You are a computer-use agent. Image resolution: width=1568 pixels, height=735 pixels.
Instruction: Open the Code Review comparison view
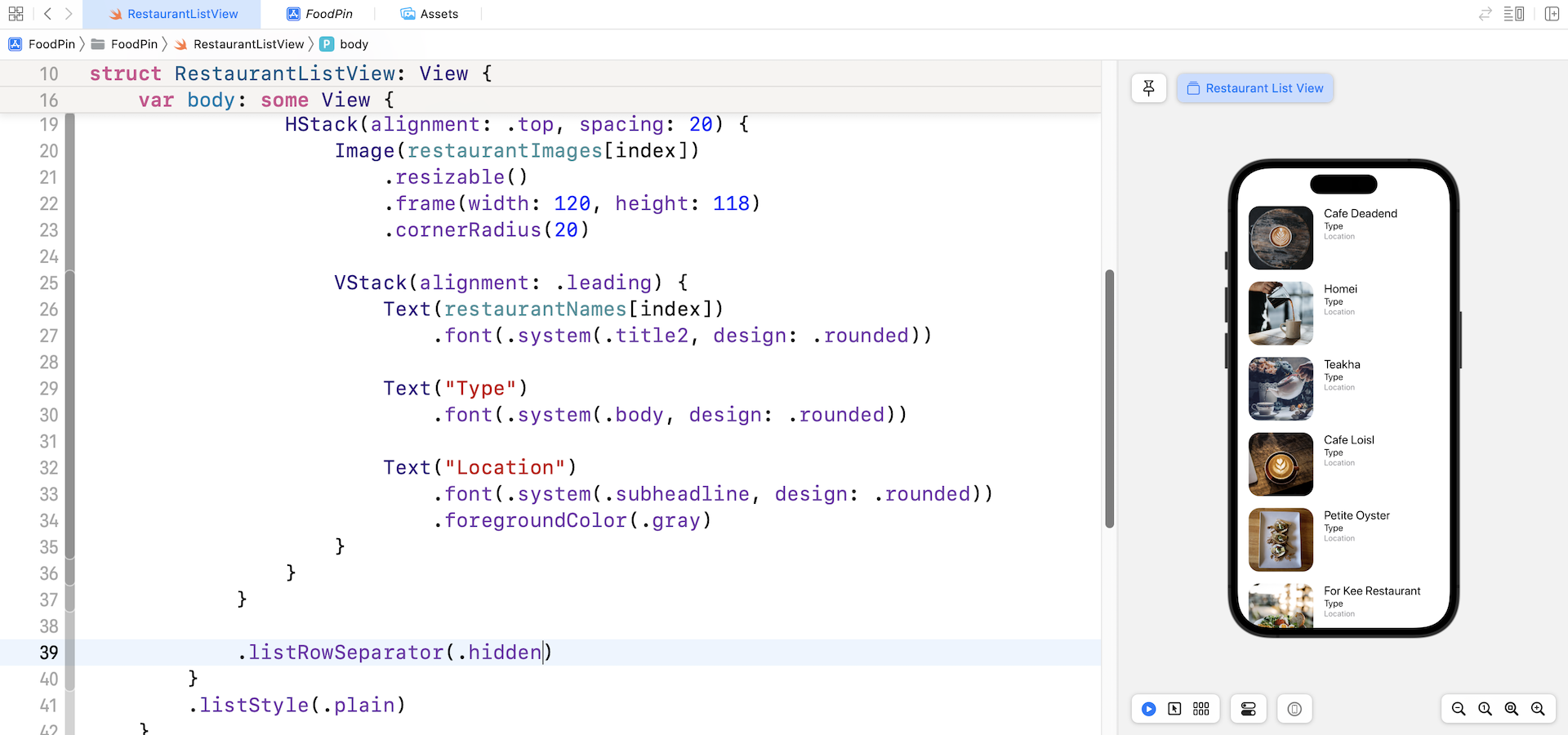(1484, 14)
